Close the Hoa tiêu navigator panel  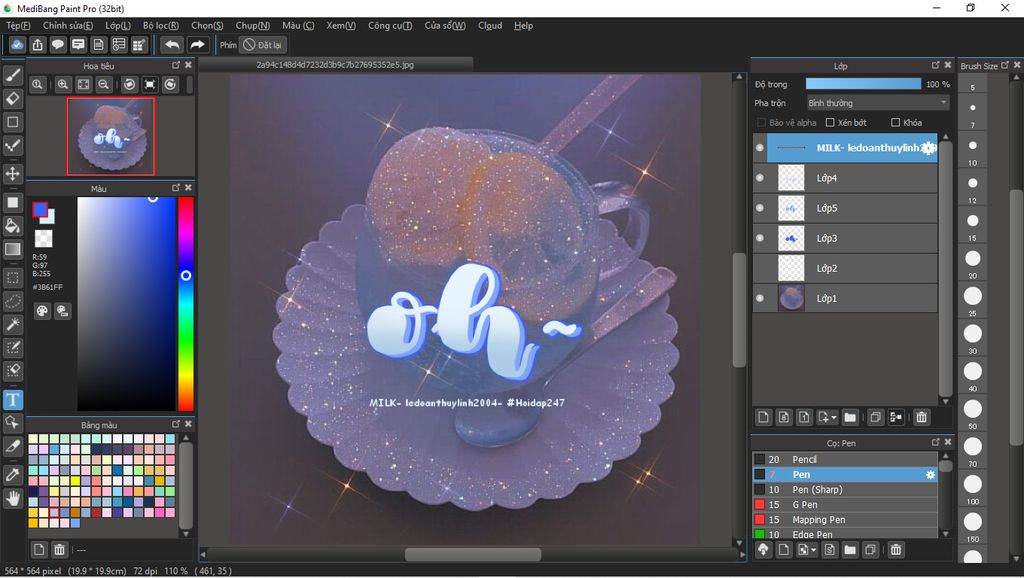point(188,65)
